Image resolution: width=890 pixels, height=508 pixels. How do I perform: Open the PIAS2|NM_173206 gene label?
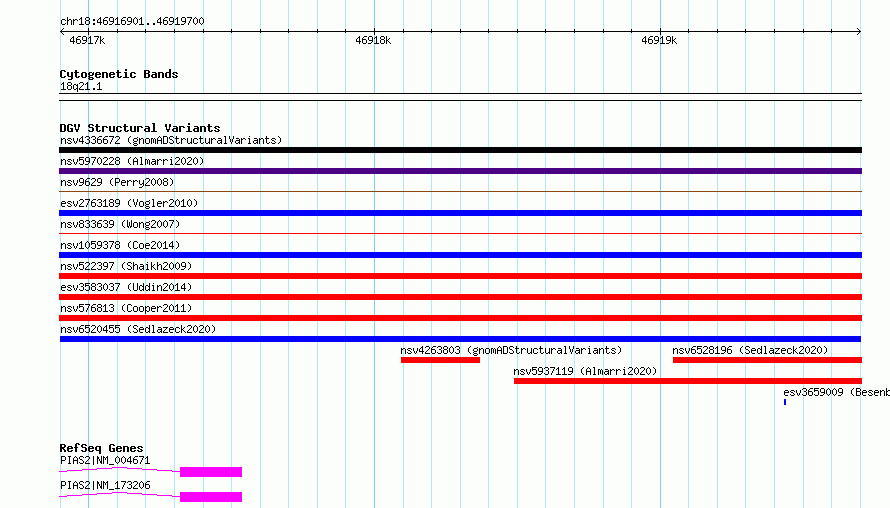[x=105, y=485]
